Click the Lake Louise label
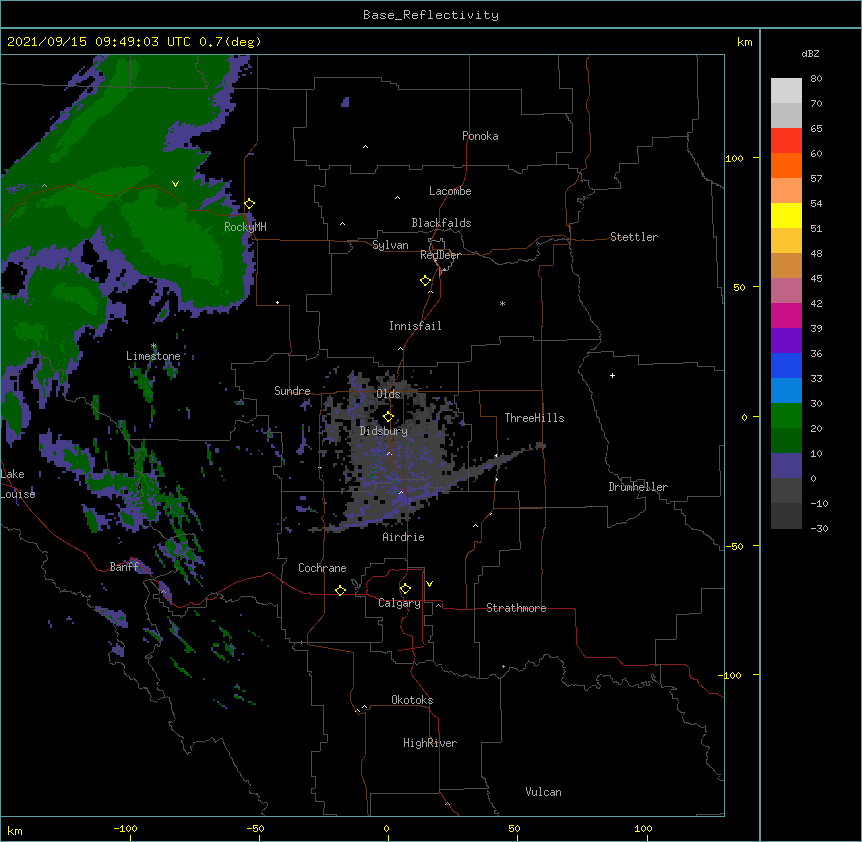The height and width of the screenshot is (842, 862). [x=16, y=484]
